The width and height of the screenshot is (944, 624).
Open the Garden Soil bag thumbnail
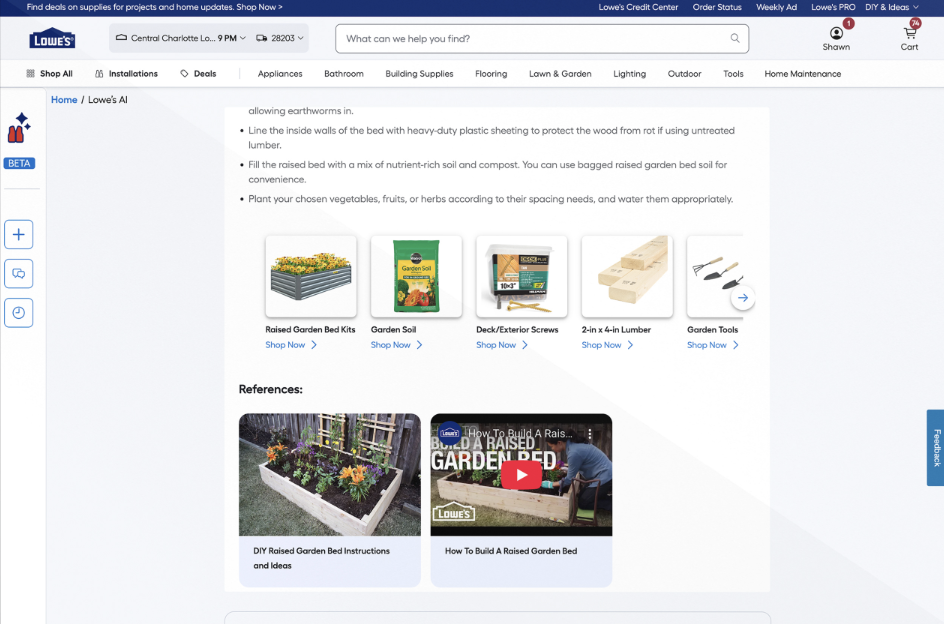416,276
